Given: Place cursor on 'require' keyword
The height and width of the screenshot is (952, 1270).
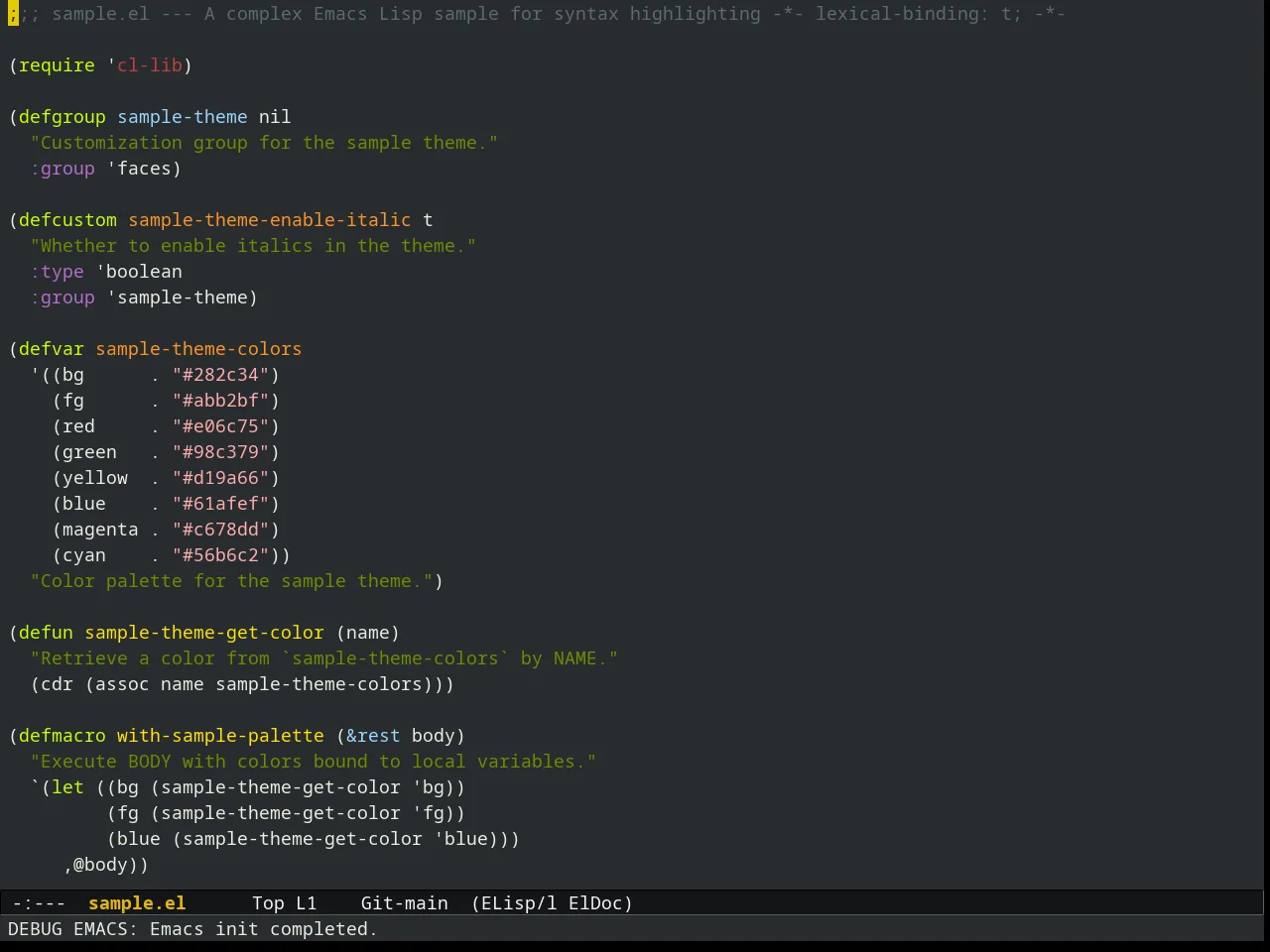Looking at the screenshot, I should pos(58,65).
